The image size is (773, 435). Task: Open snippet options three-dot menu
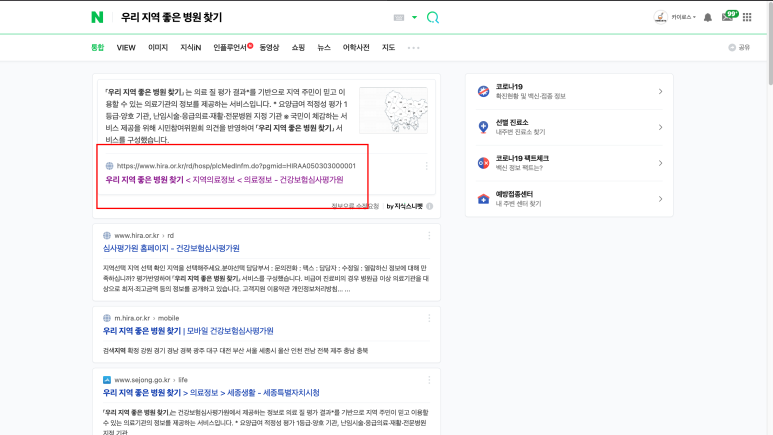pyautogui.click(x=426, y=166)
